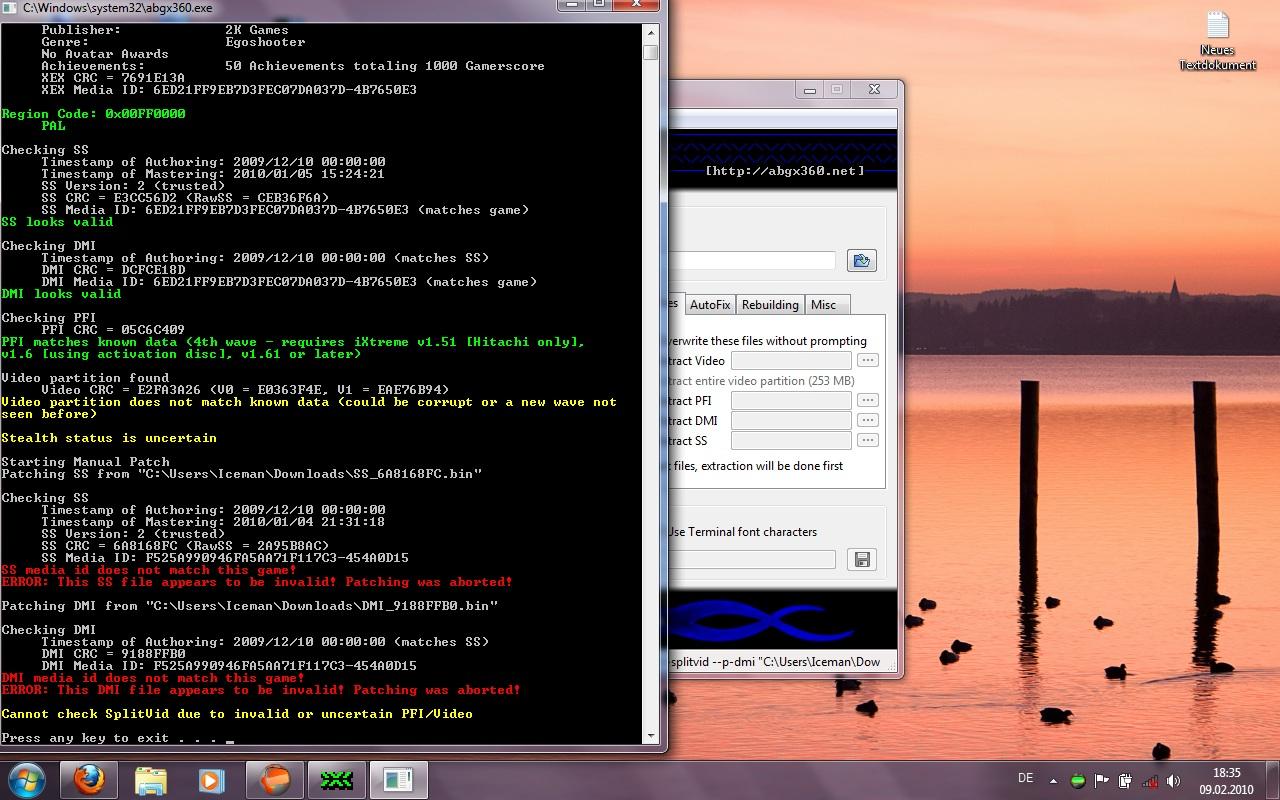Click the browse button for Extract PFI

click(x=867, y=400)
